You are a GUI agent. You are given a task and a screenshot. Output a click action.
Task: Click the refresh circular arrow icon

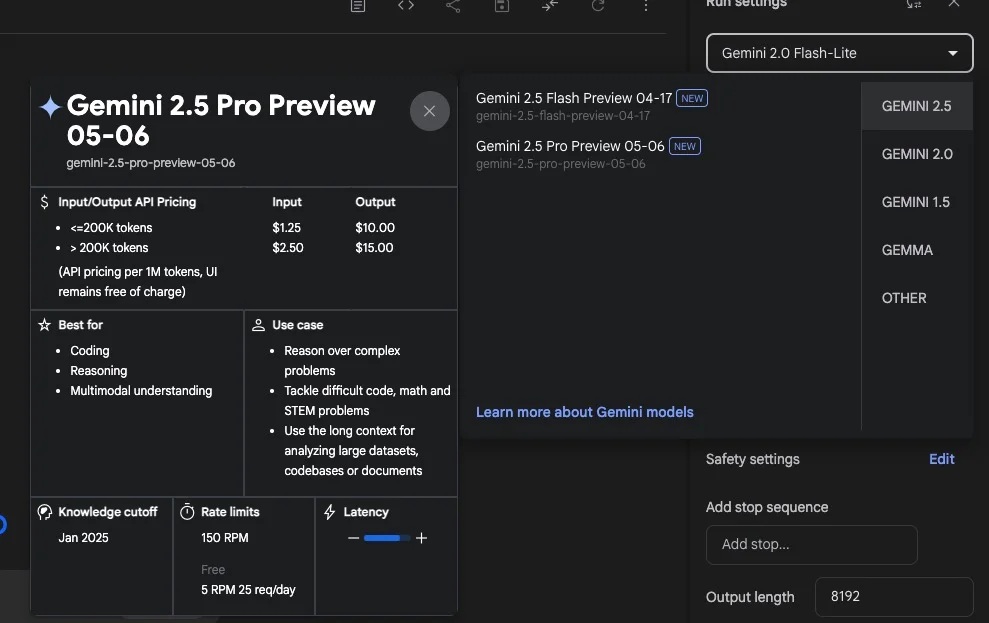[x=598, y=6]
